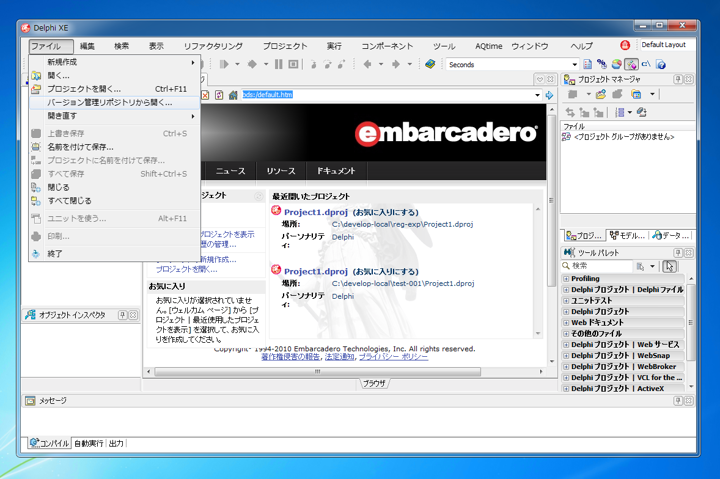720x479 pixels.
Task: Open the ニュース tab on welcome page
Action: point(231,171)
